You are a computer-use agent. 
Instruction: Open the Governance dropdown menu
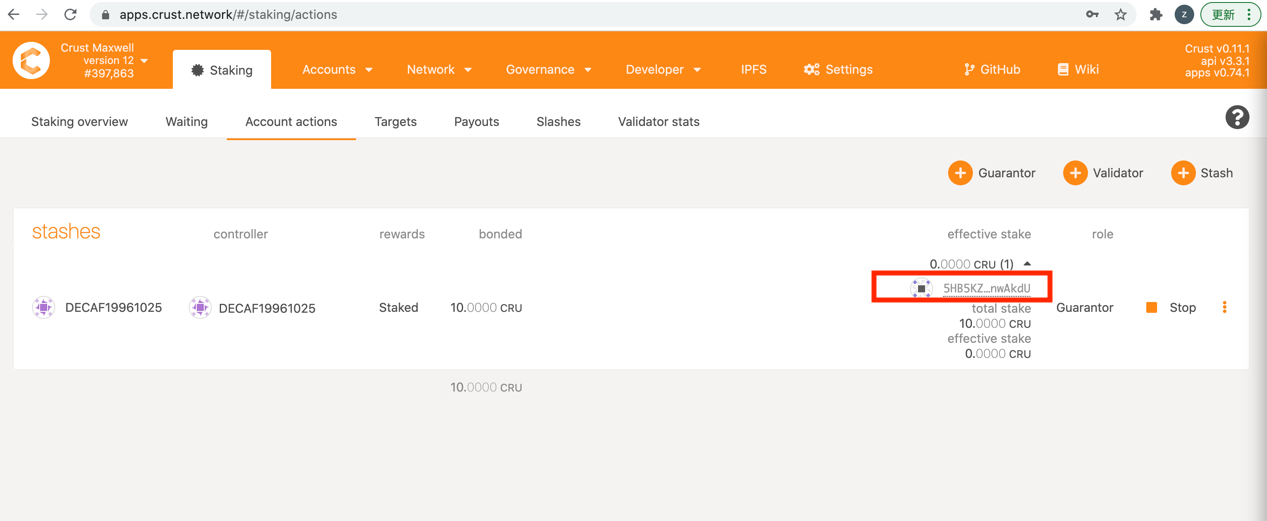pyautogui.click(x=548, y=70)
